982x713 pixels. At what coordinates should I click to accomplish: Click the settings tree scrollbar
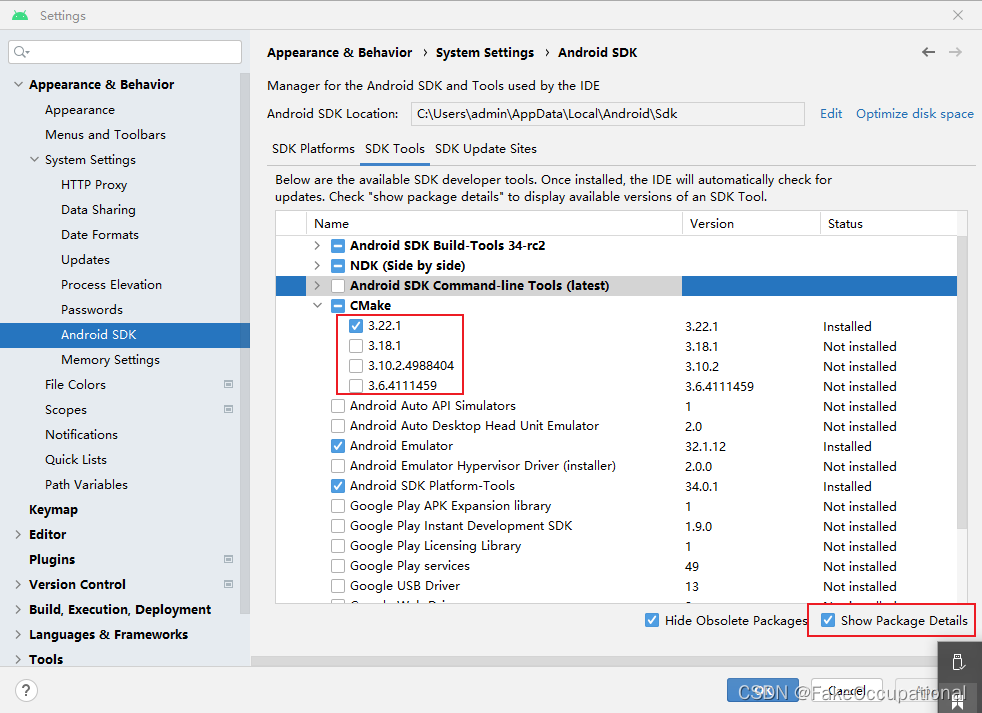(x=245, y=342)
